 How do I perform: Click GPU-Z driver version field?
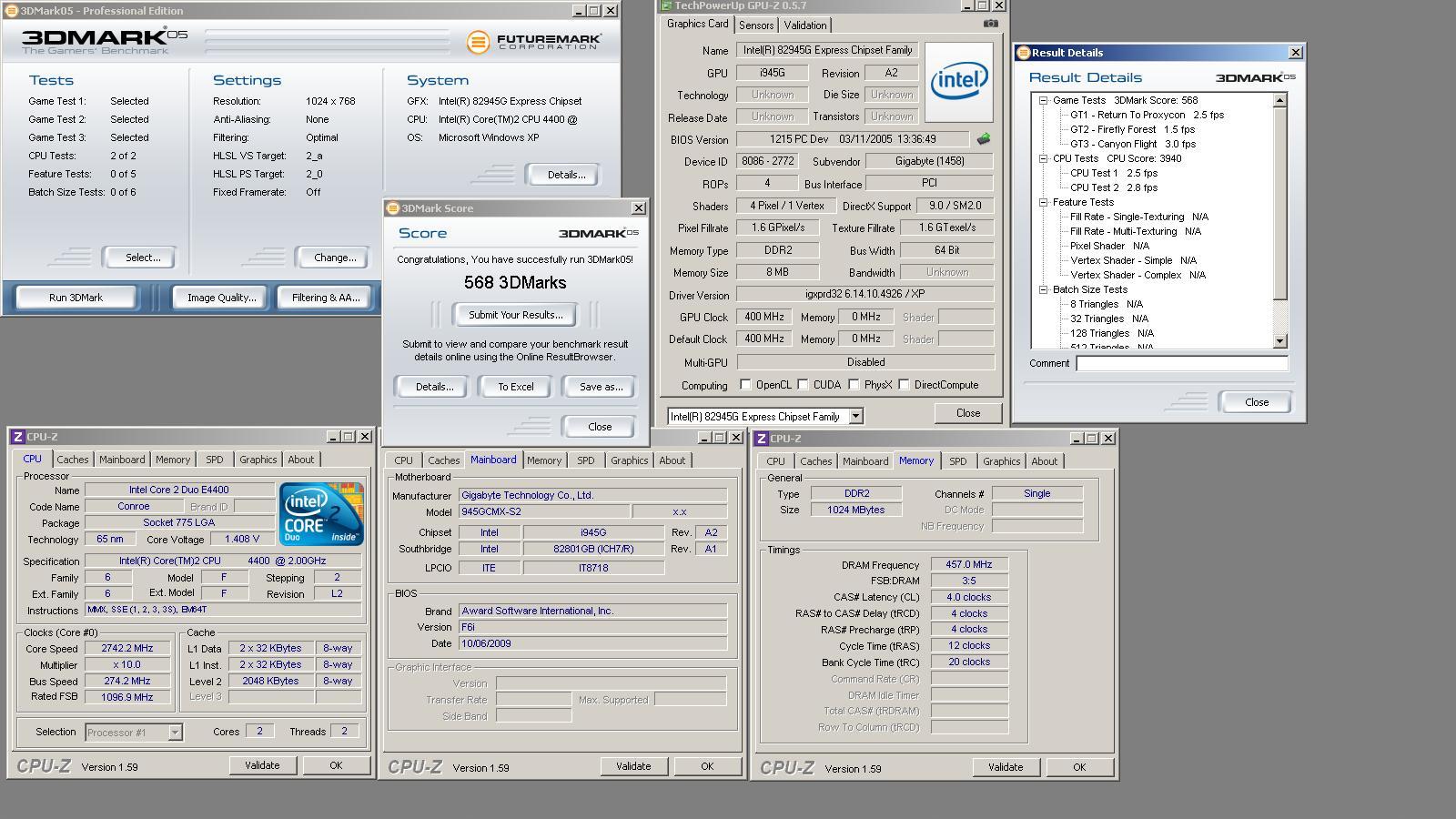(x=864, y=295)
